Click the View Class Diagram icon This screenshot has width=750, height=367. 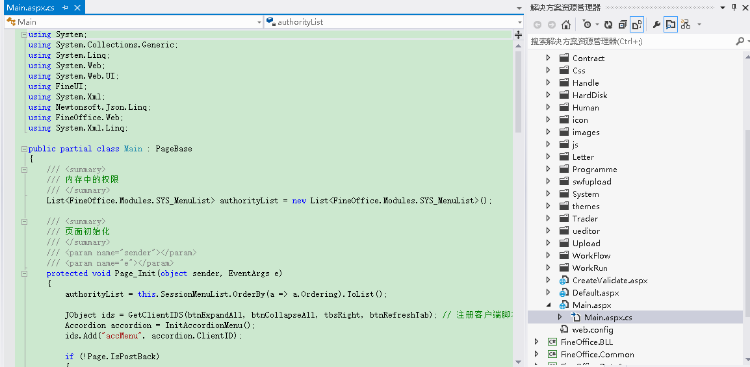click(x=685, y=24)
